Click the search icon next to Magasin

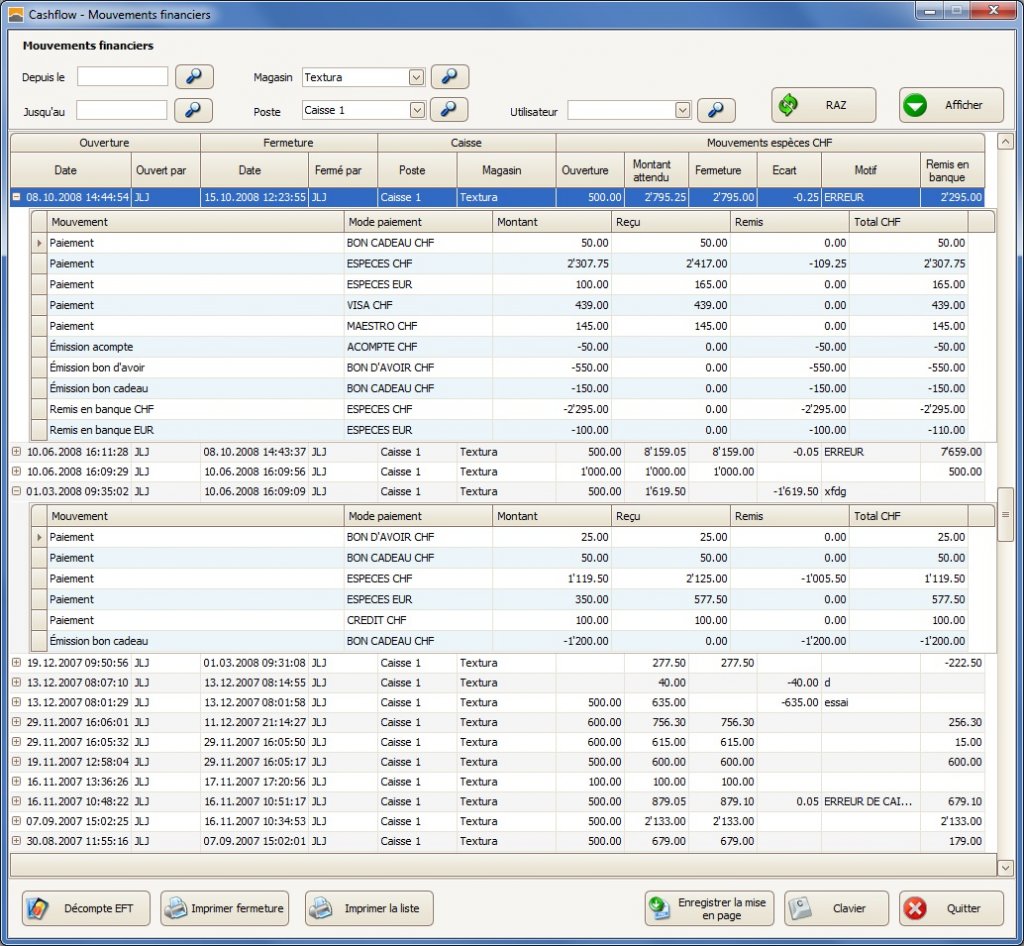coord(450,77)
